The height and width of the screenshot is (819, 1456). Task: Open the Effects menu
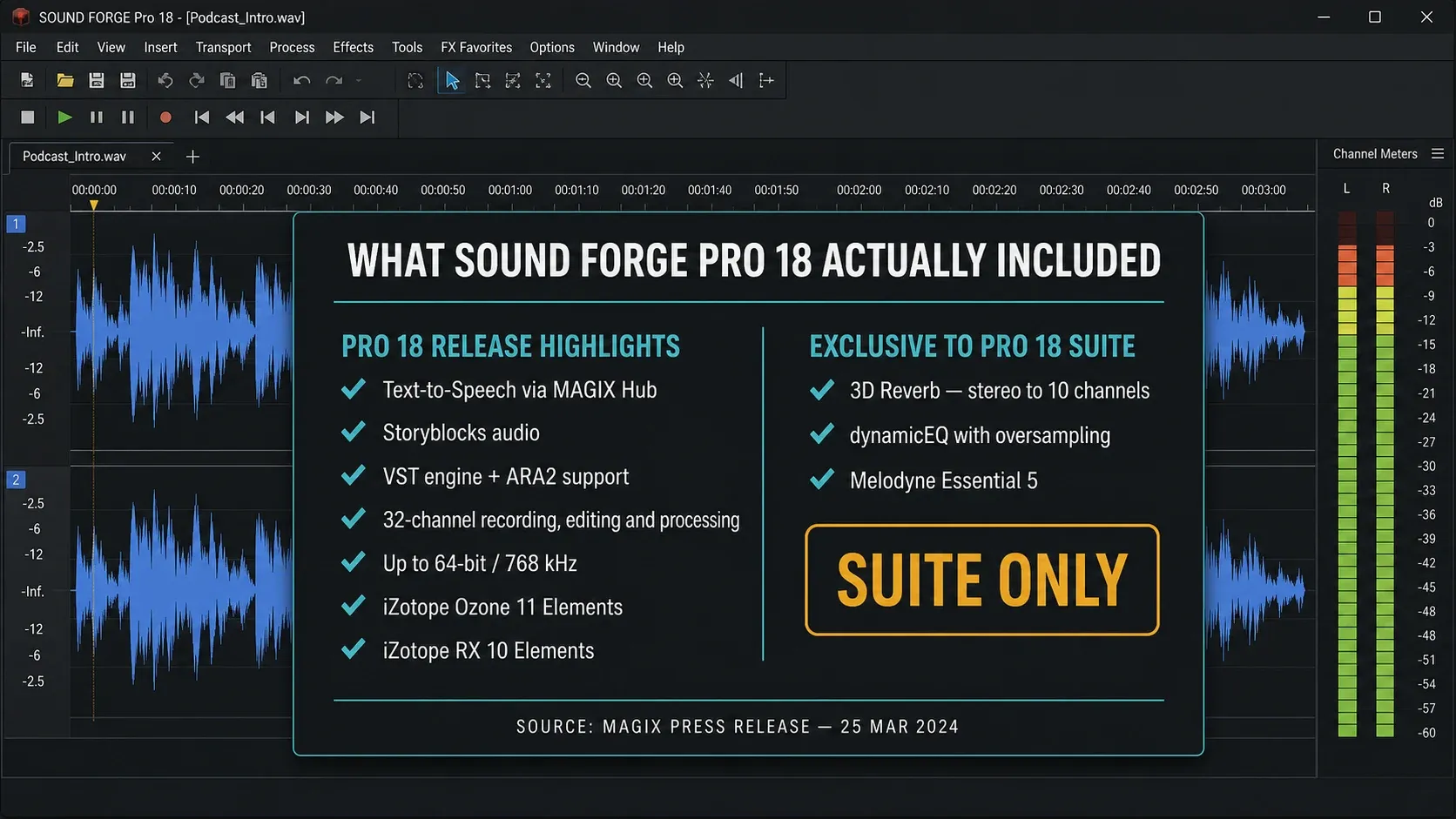[x=353, y=47]
